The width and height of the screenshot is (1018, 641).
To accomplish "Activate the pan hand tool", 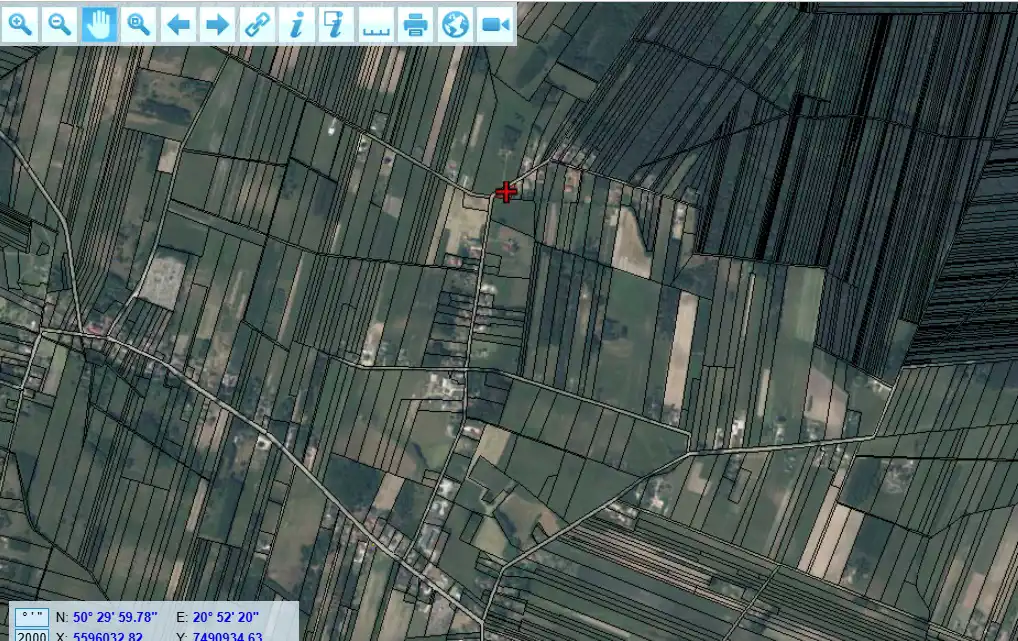I will click(x=99, y=25).
